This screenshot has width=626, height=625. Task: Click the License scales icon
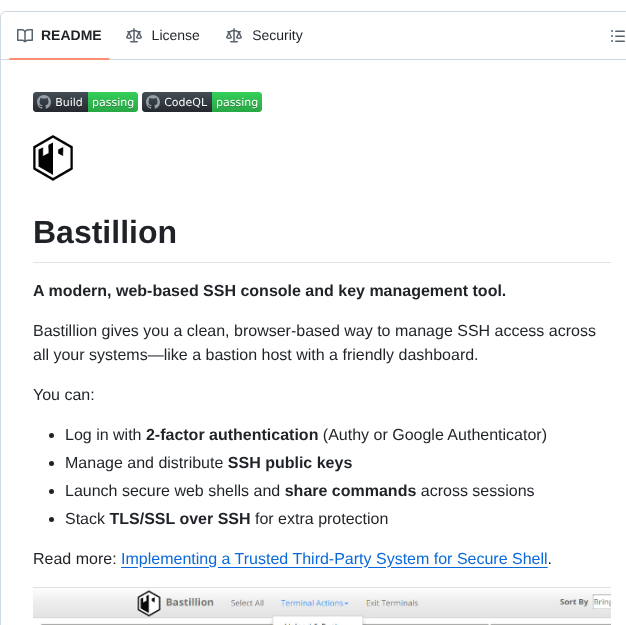(x=134, y=36)
